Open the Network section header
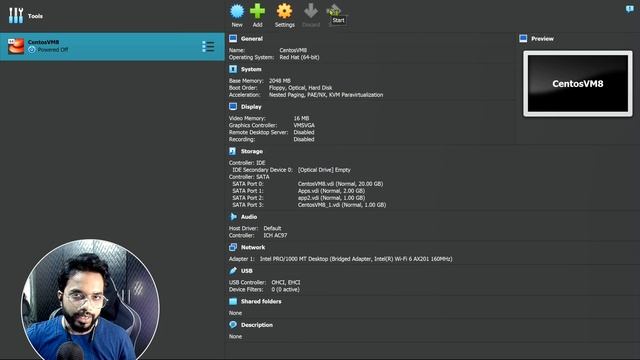 click(253, 247)
